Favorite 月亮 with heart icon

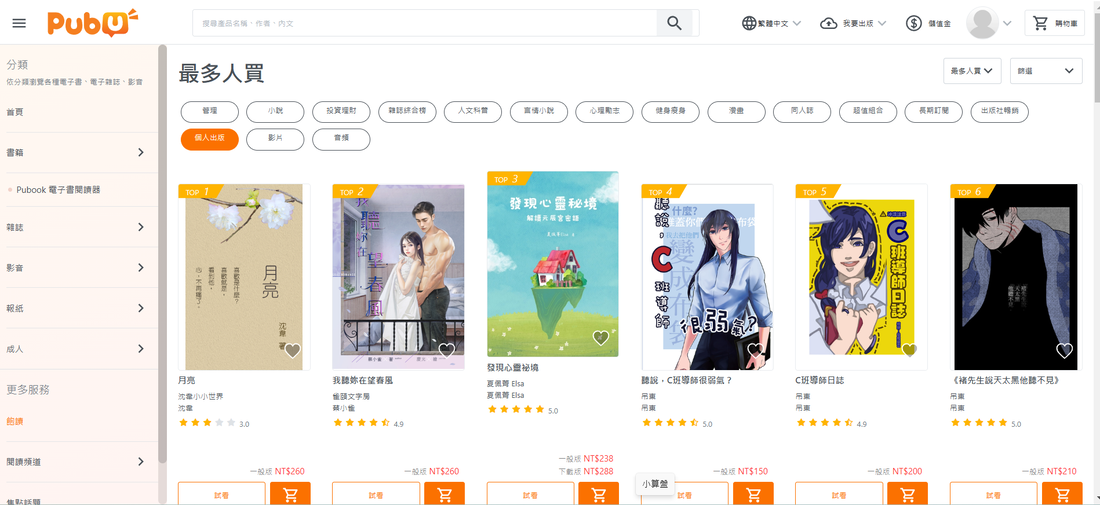293,351
